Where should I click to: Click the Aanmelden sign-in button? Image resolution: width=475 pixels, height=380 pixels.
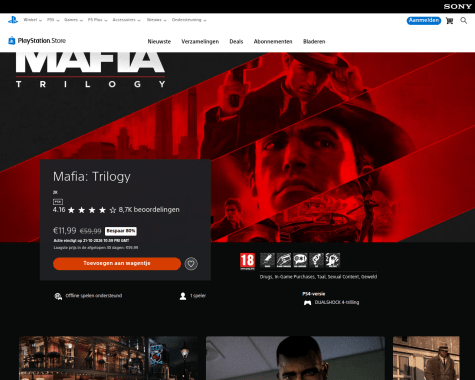pos(424,21)
